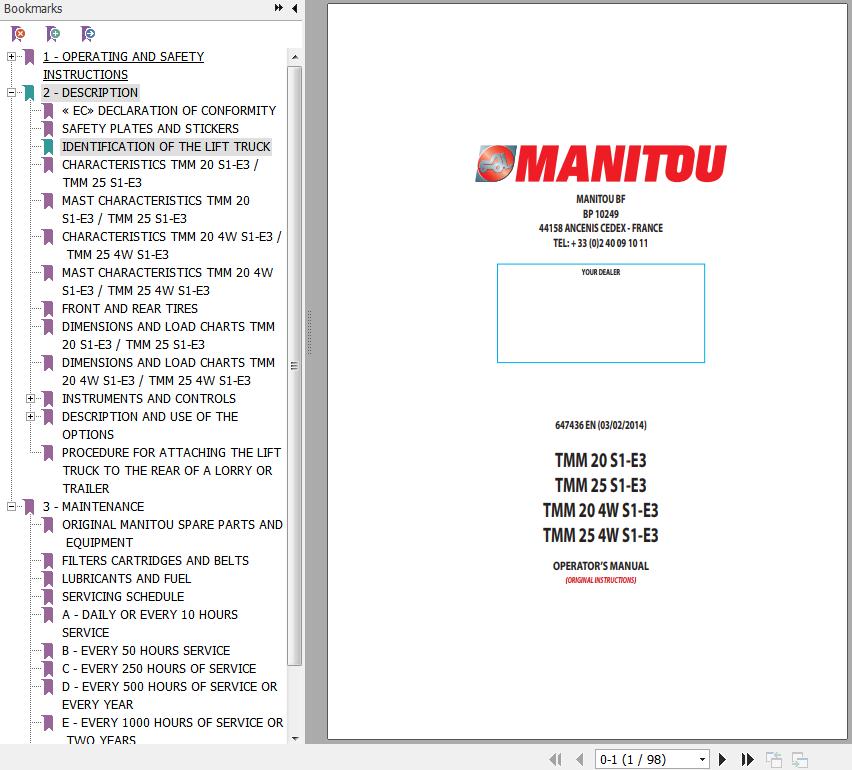Open DESCRIPTION AND USE OF THE OPTIONS bookmark
The width and height of the screenshot is (852, 770).
[150, 425]
